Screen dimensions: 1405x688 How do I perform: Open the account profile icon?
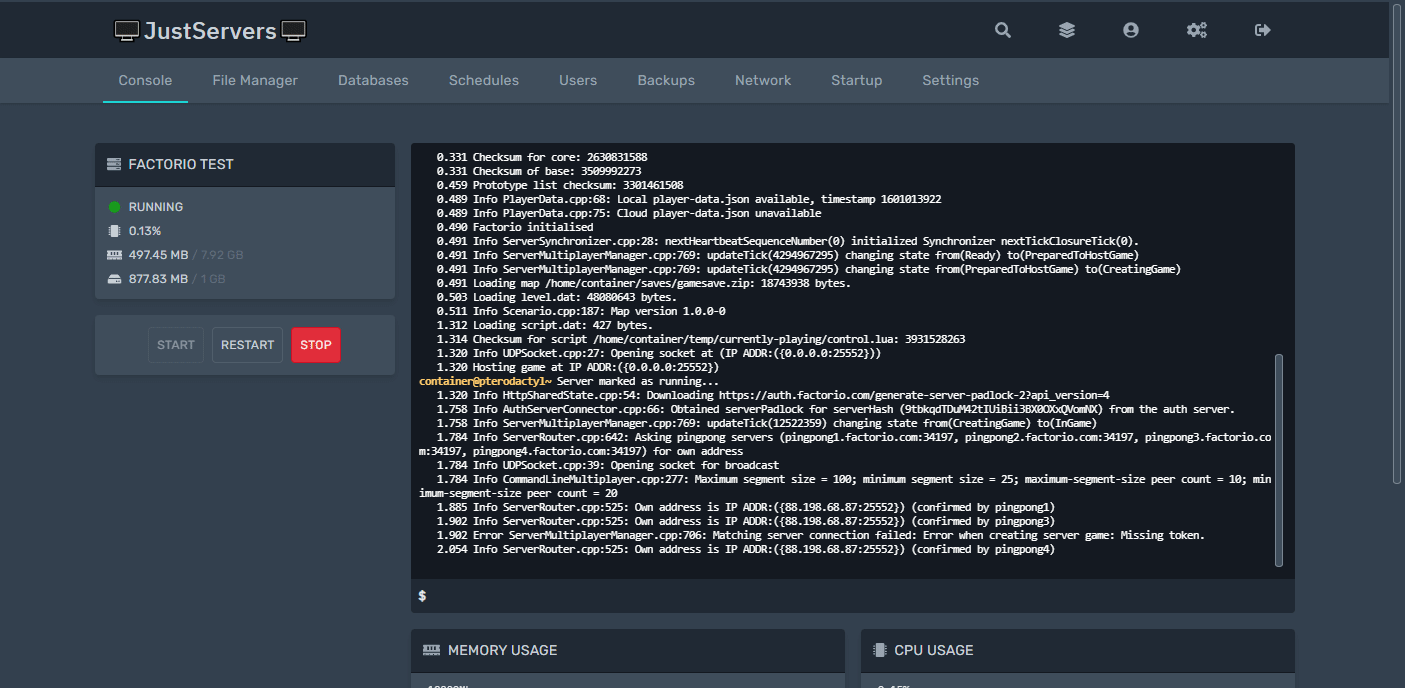pos(1131,30)
